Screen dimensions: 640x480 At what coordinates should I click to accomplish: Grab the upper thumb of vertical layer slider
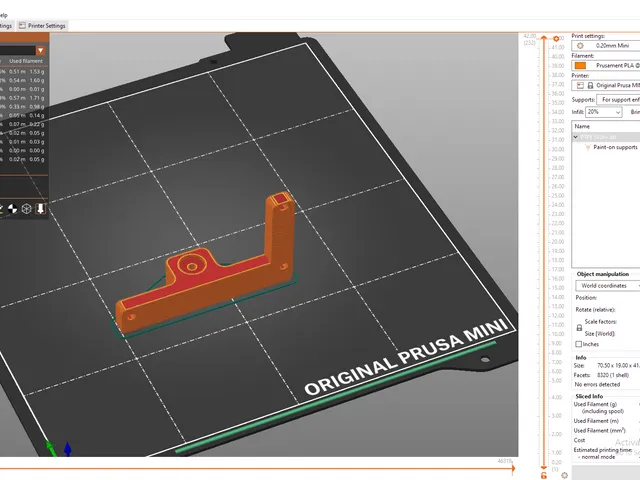544,38
